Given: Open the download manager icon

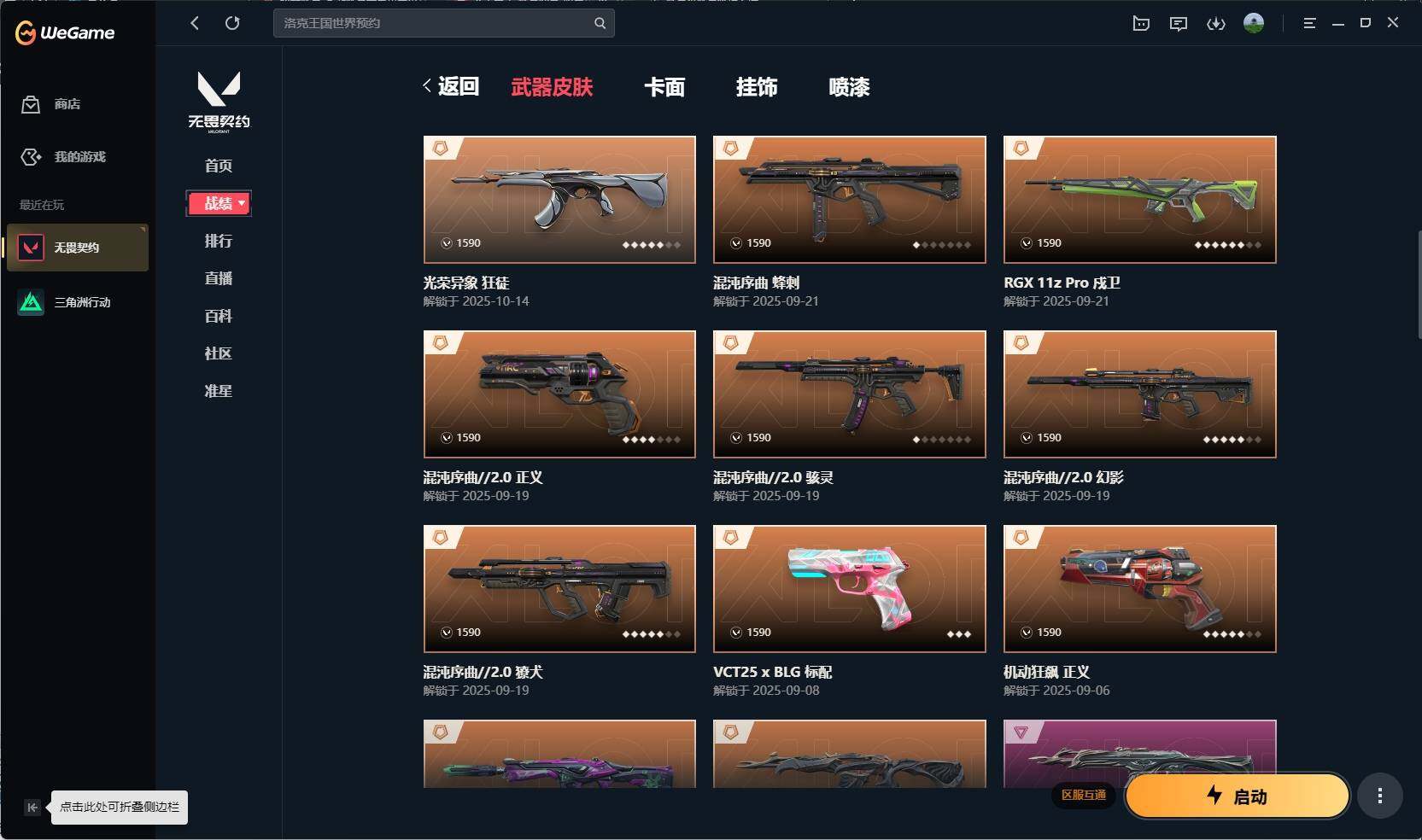Looking at the screenshot, I should pyautogui.click(x=1215, y=24).
